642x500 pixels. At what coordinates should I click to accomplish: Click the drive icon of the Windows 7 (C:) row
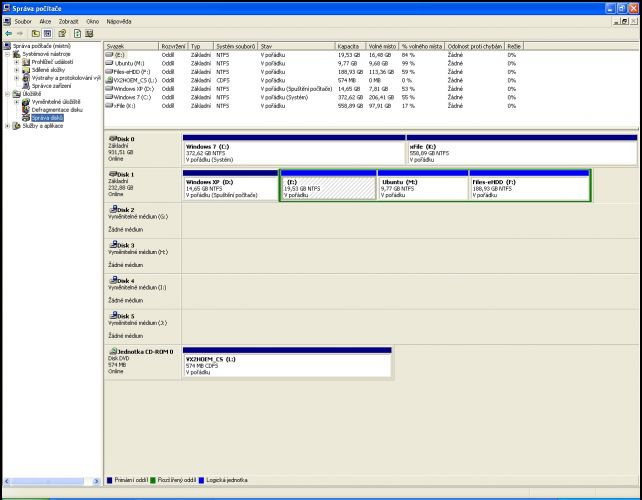coord(109,97)
